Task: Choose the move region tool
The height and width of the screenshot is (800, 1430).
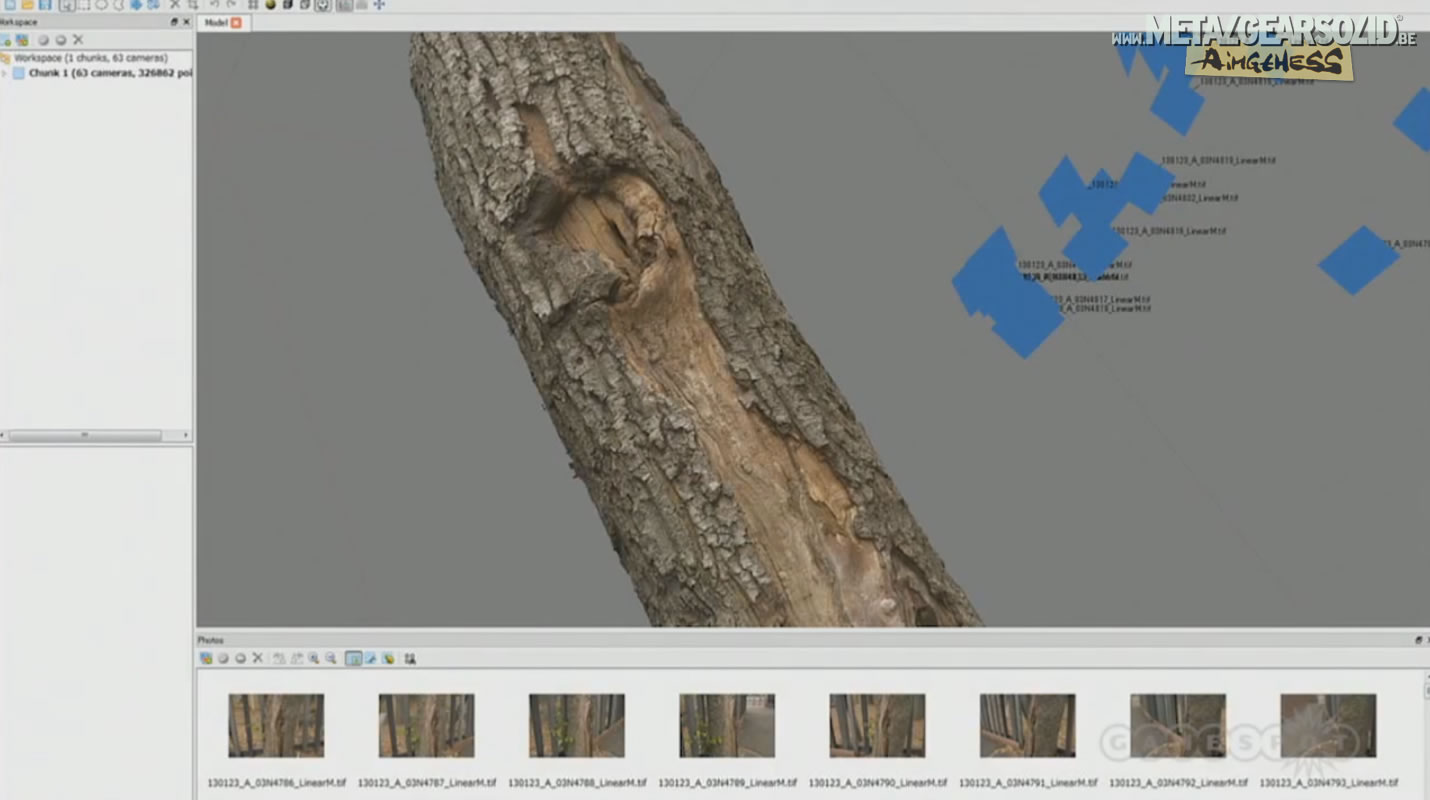Action: (x=136, y=5)
